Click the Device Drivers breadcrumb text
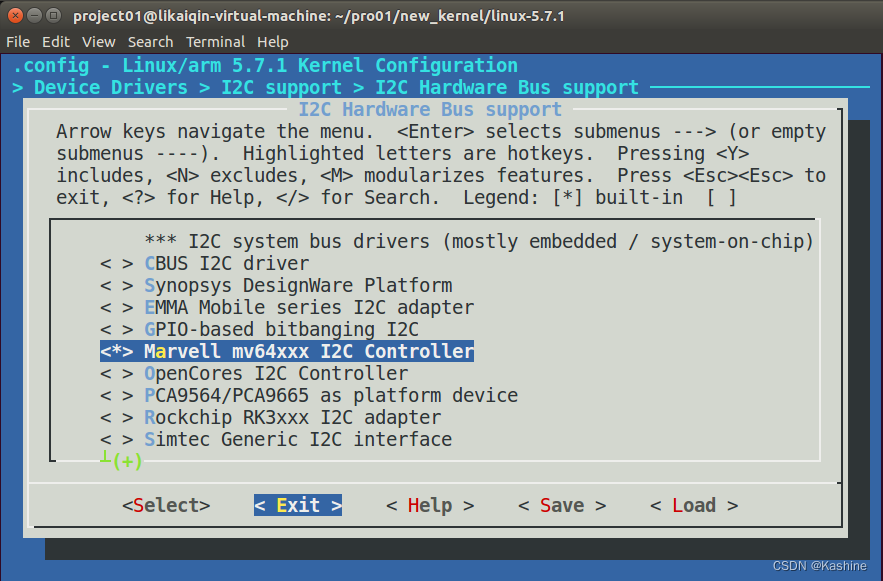Viewport: 883px width, 581px height. 110,88
